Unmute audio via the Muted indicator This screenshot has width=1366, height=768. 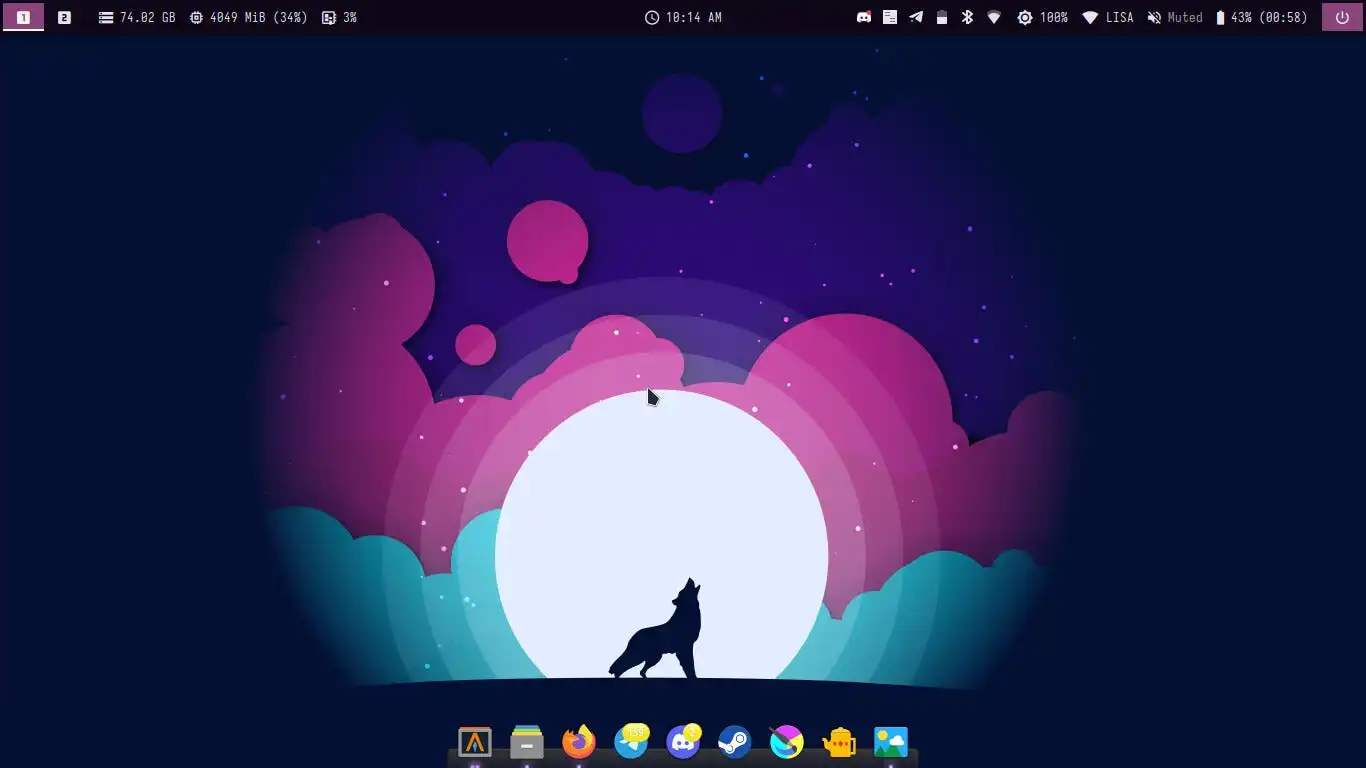click(1175, 17)
